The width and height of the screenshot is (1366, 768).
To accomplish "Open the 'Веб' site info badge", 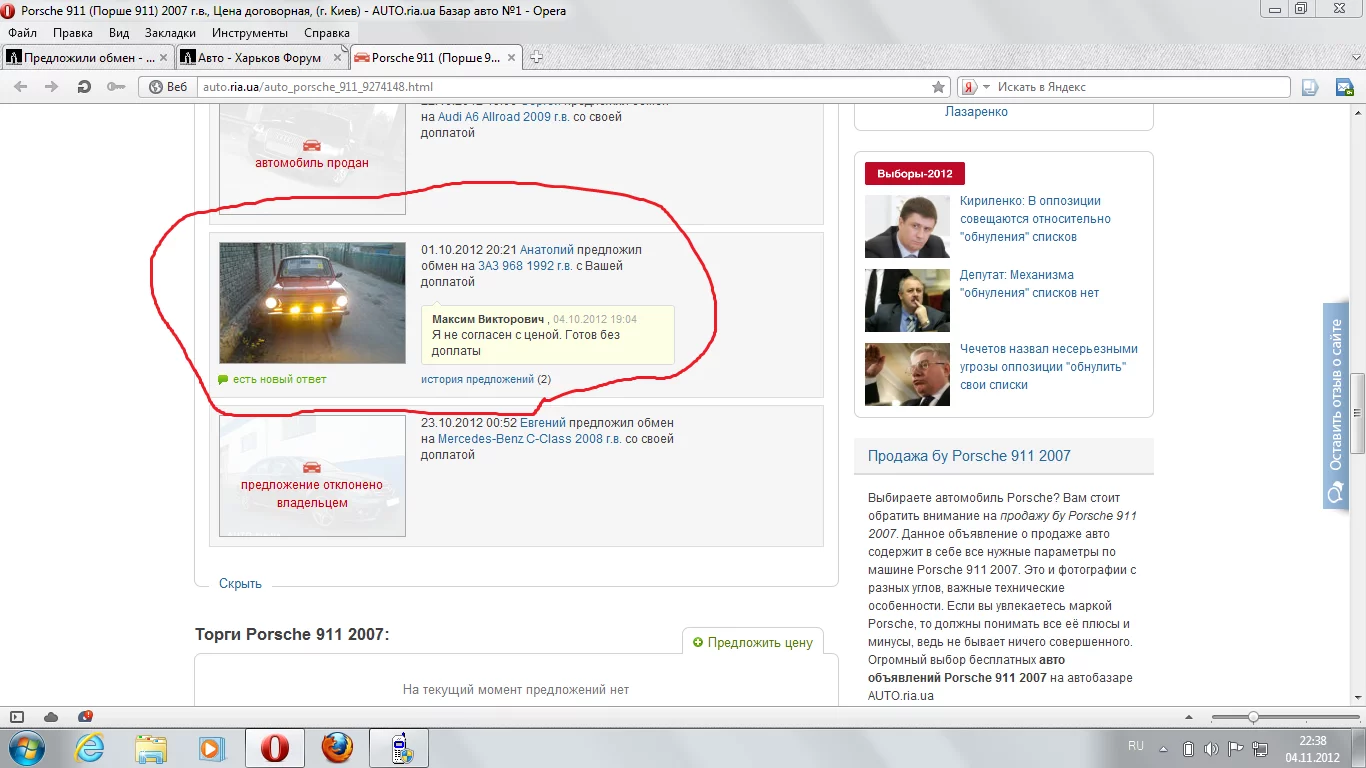I will pyautogui.click(x=168, y=87).
